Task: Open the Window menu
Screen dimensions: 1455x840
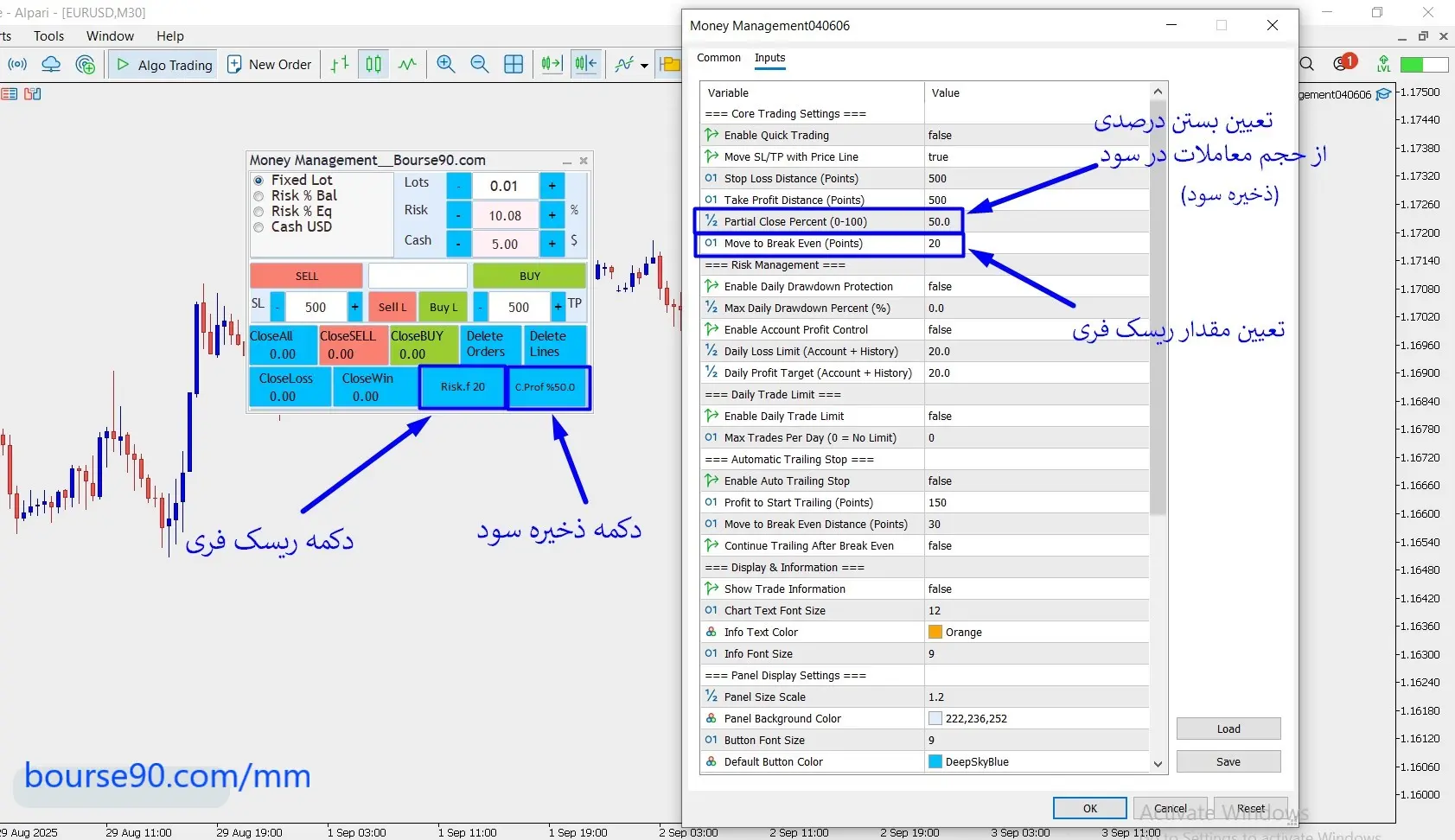Action: pyautogui.click(x=110, y=36)
